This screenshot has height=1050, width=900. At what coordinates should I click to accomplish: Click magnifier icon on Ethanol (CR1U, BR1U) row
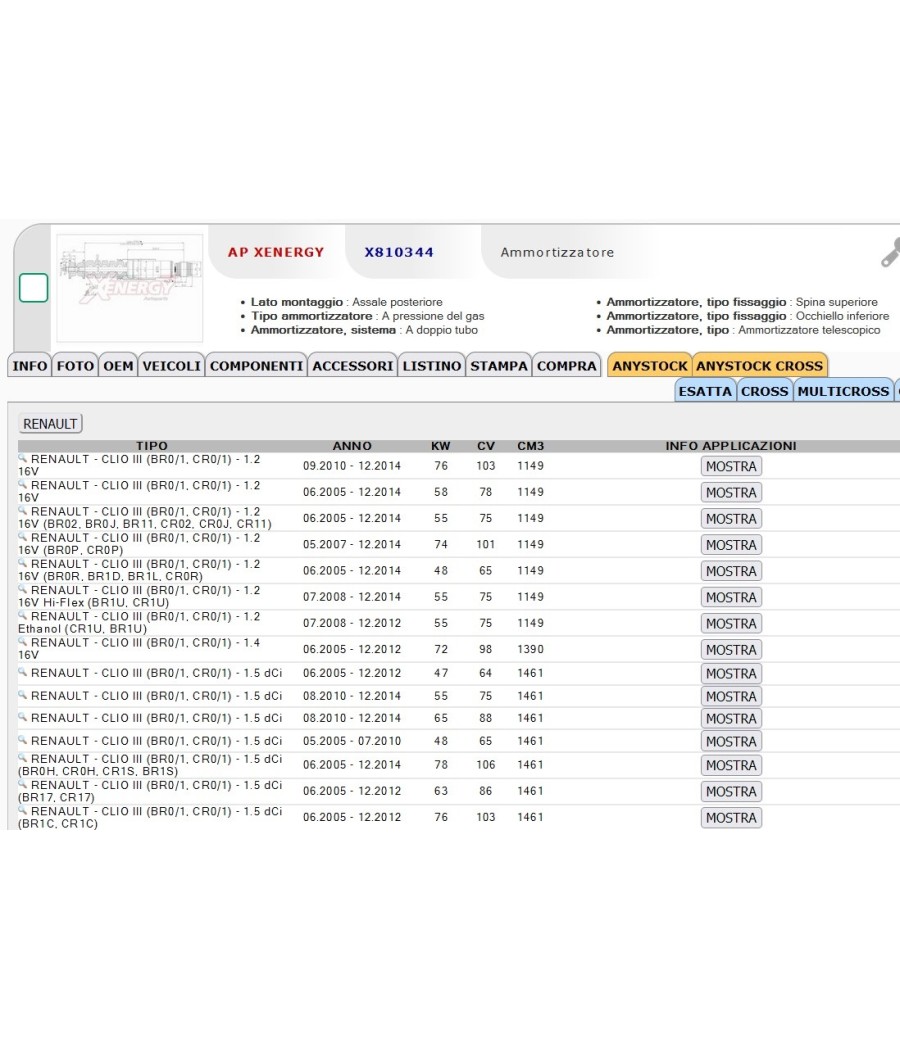[x=22, y=615]
